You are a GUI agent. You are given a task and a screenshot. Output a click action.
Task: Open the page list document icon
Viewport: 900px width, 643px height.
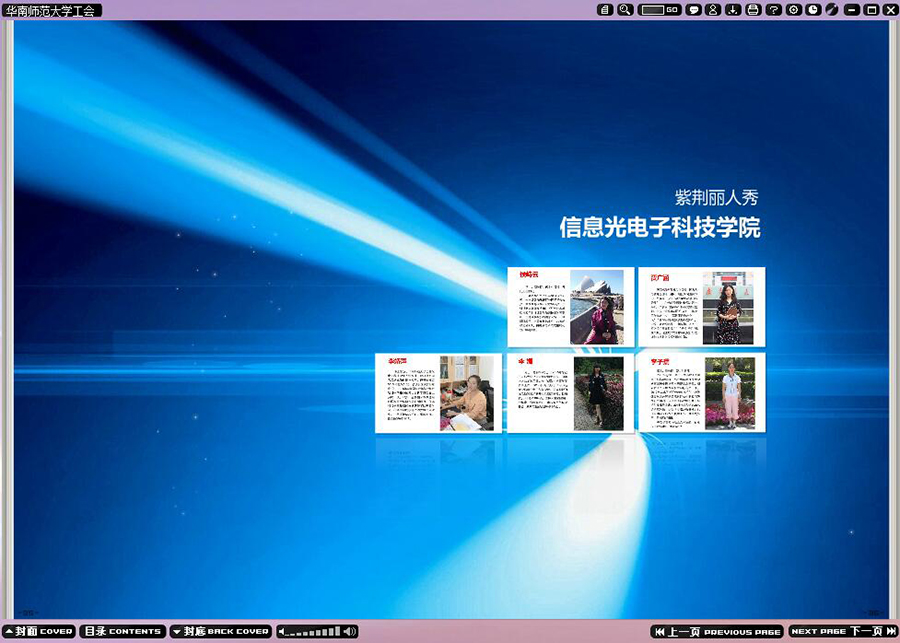[605, 10]
